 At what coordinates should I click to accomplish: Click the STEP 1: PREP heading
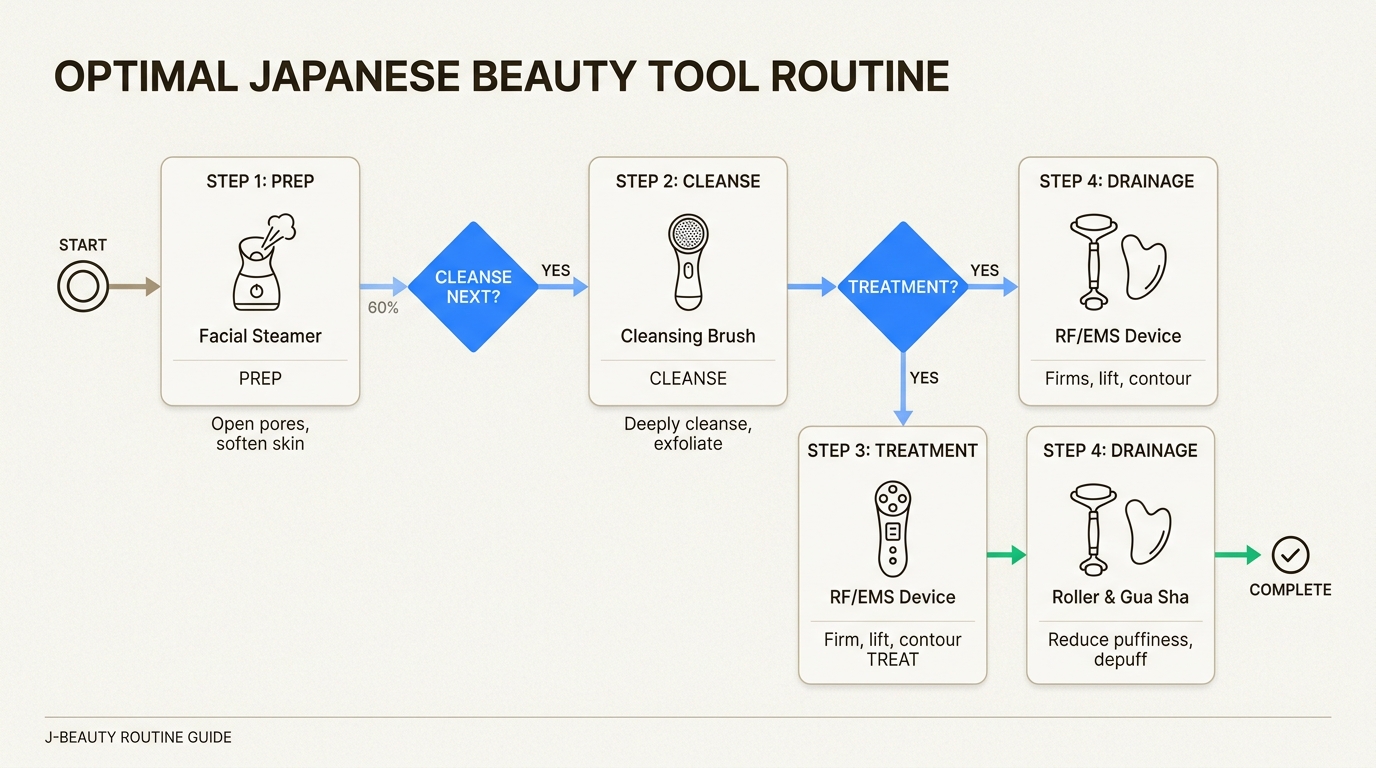pos(260,181)
